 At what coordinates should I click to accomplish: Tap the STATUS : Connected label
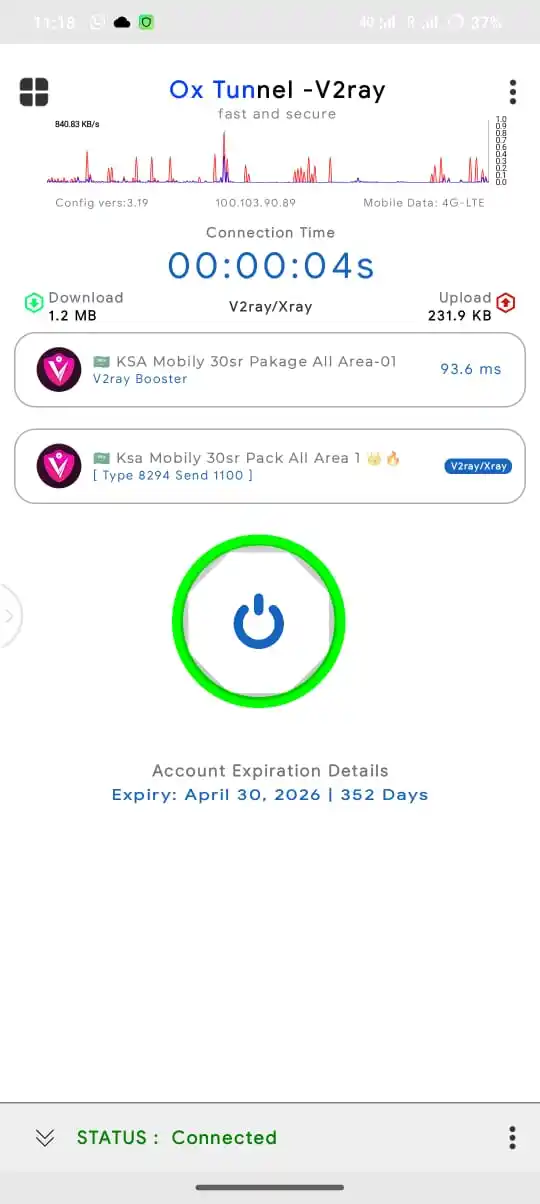(177, 1137)
